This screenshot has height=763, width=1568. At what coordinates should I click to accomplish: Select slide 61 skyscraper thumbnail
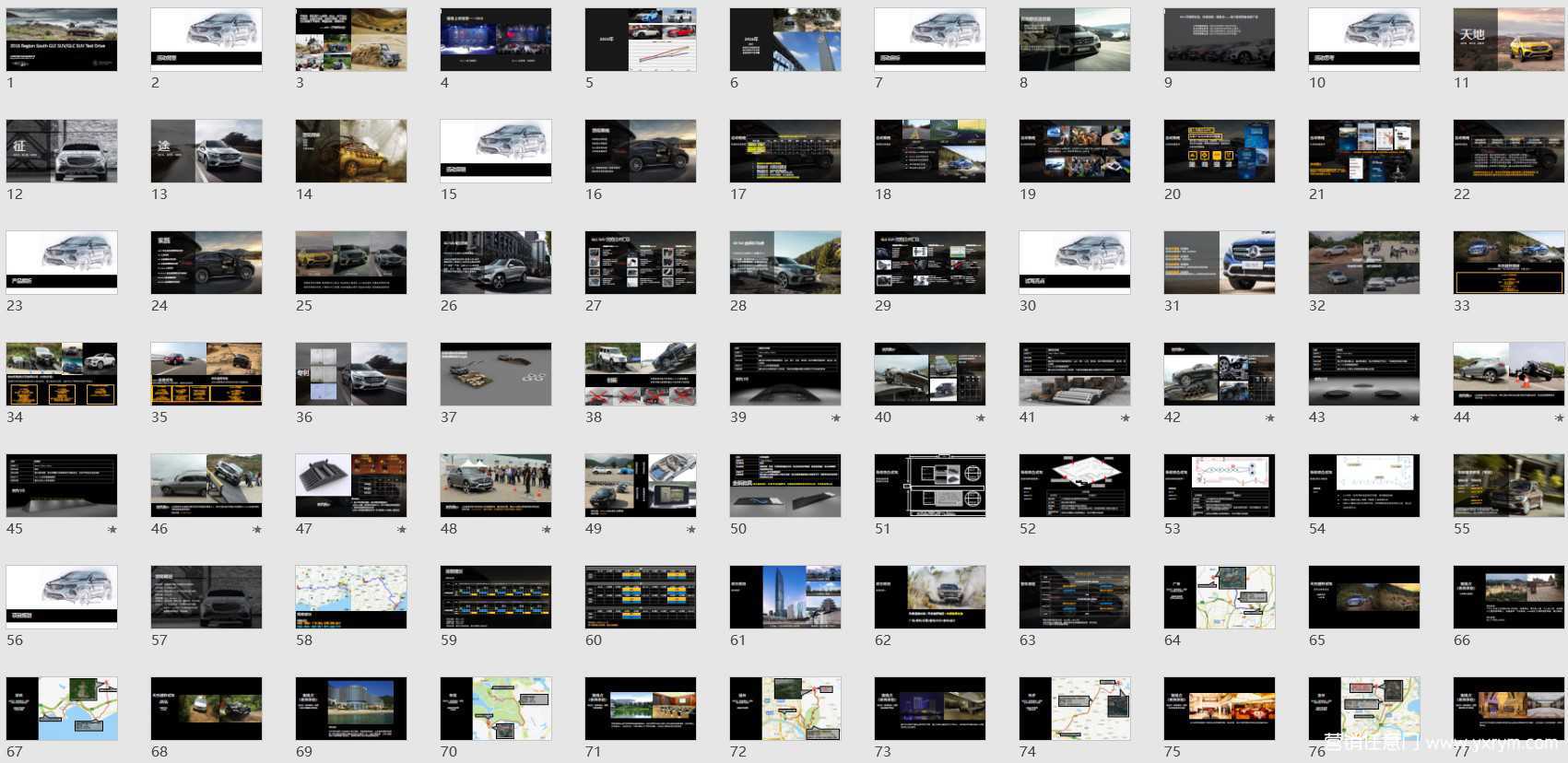[x=785, y=597]
